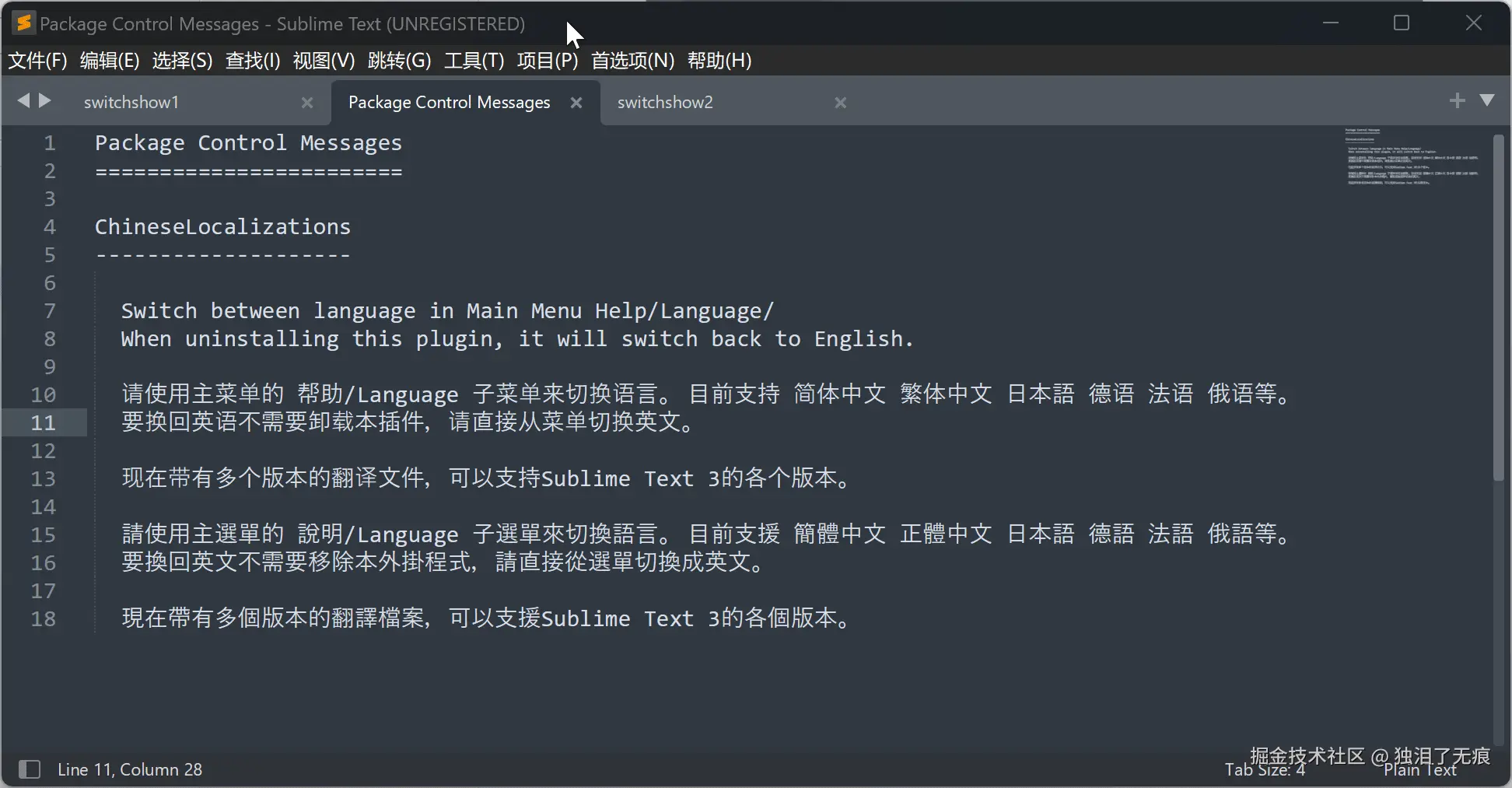Close the Sublime Text window
The width and height of the screenshot is (1512, 788).
[x=1473, y=23]
